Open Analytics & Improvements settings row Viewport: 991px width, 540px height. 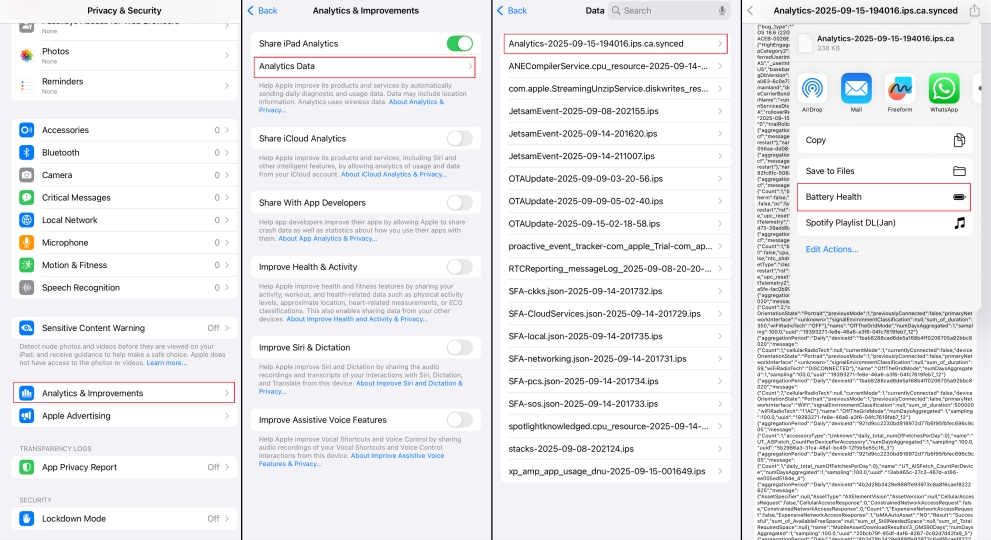pos(124,393)
